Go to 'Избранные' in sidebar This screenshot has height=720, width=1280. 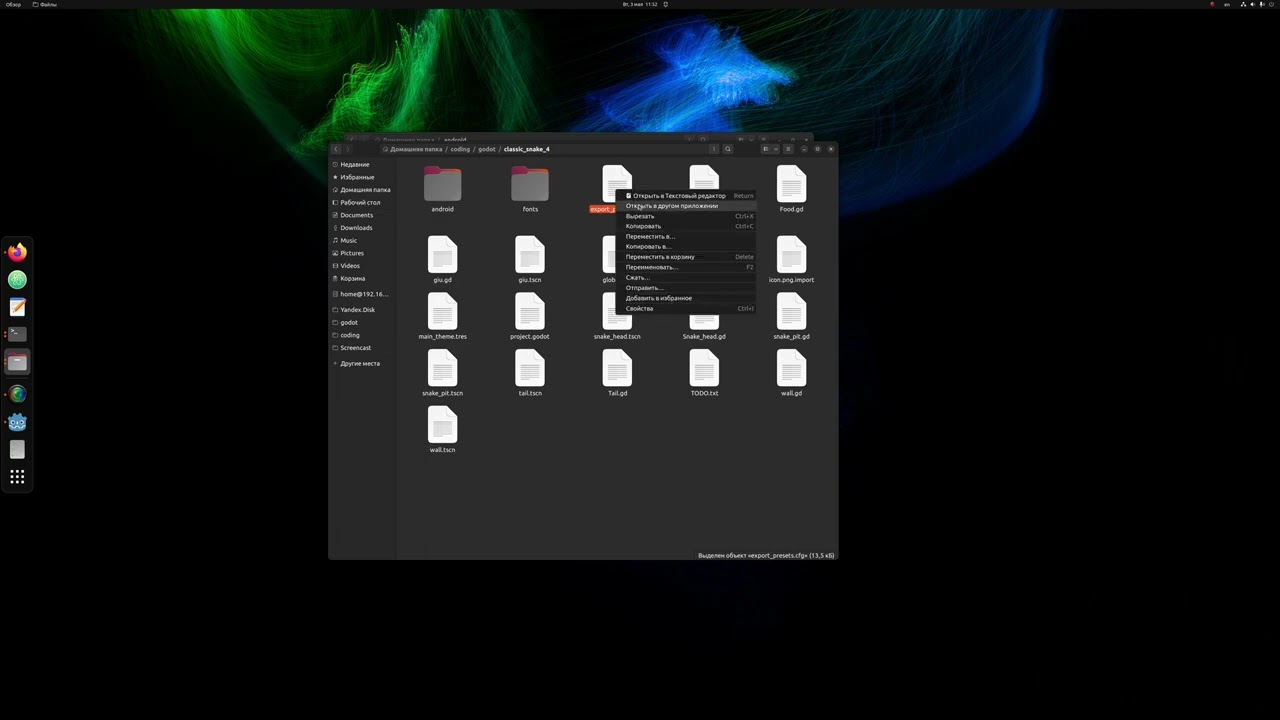click(362, 177)
